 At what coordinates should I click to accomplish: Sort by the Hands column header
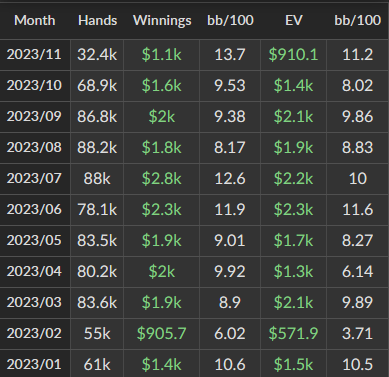[97, 20]
